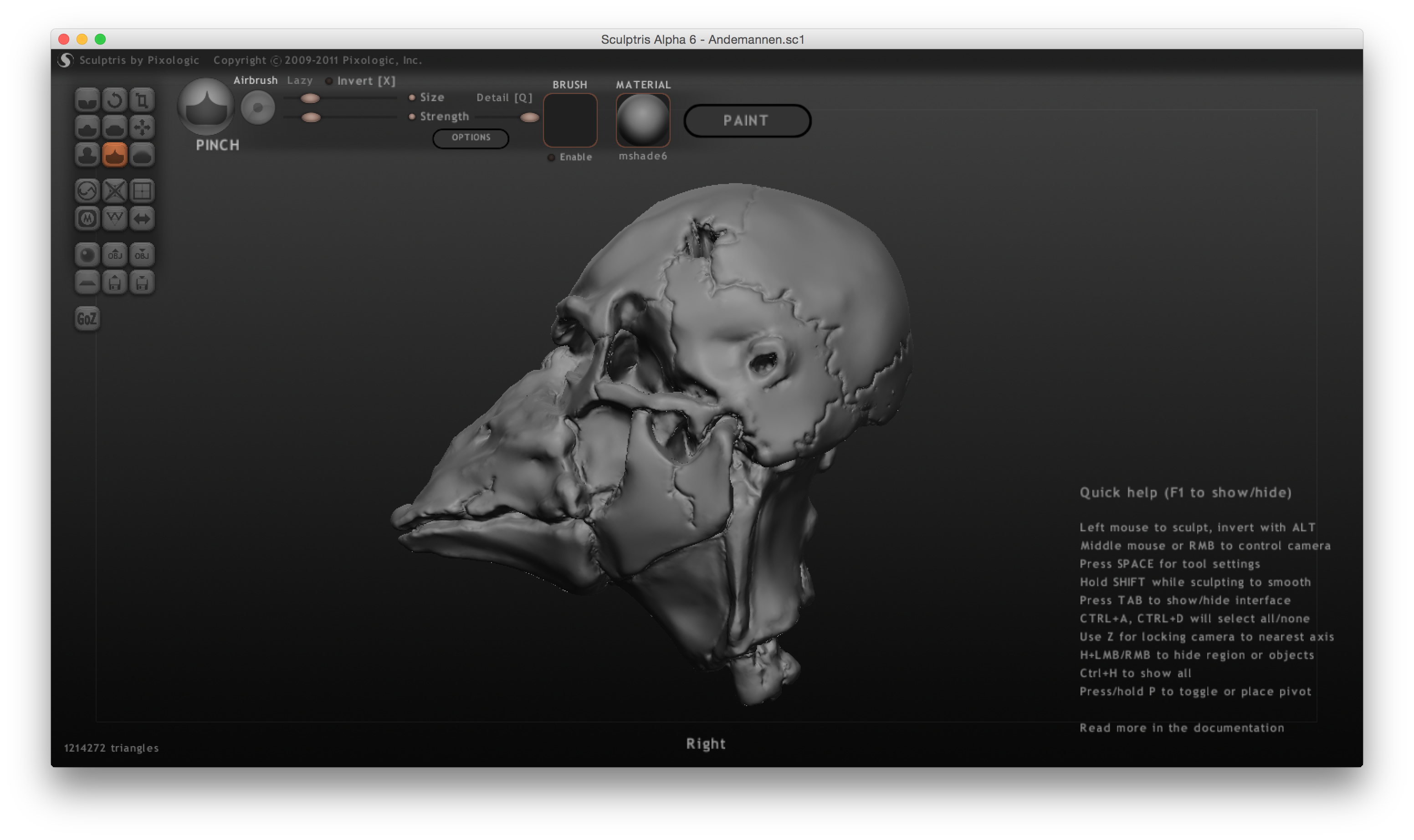Image resolution: width=1414 pixels, height=840 pixels.
Task: Click the Strength slider handle
Action: pos(311,117)
